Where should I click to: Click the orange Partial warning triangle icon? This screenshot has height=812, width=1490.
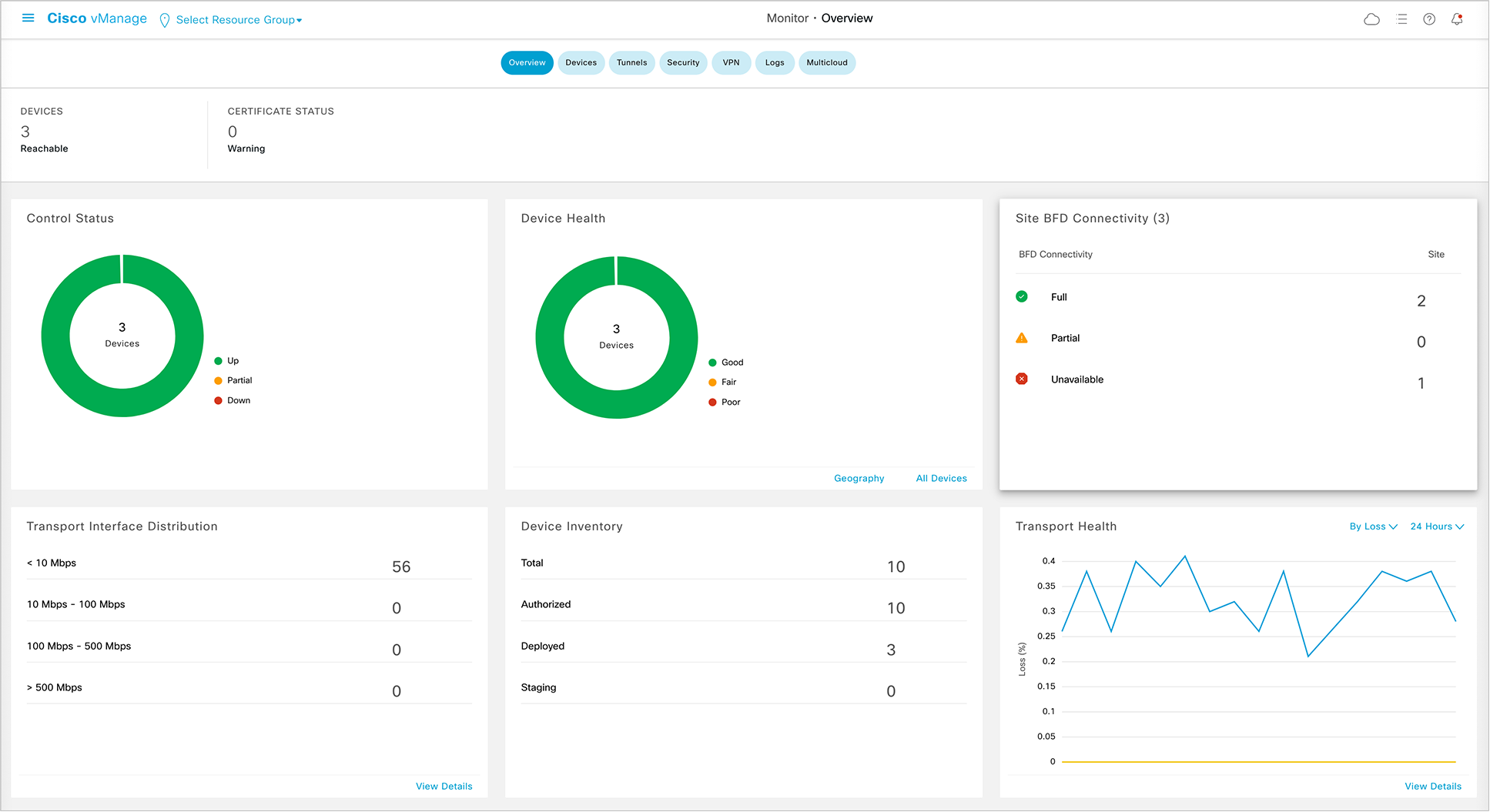[1022, 338]
